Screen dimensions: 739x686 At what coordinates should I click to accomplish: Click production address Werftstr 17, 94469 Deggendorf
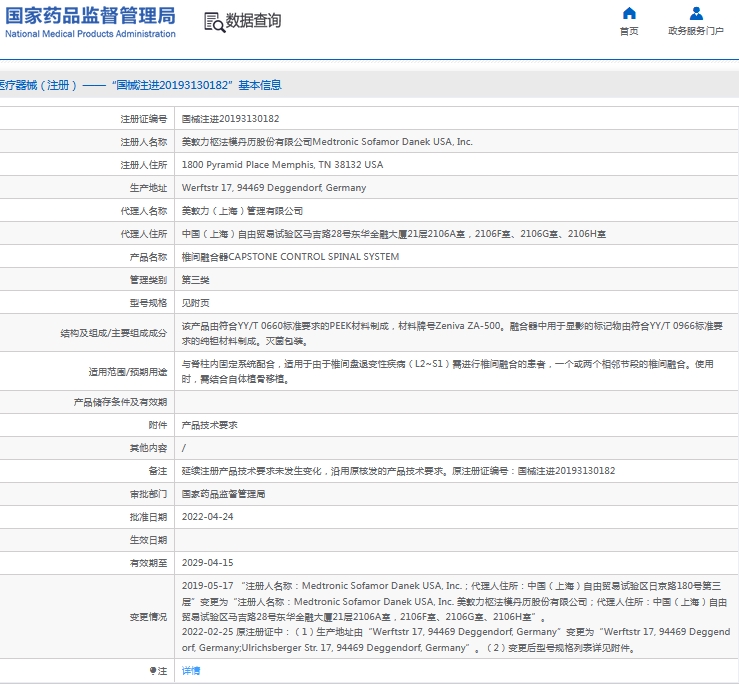274,188
